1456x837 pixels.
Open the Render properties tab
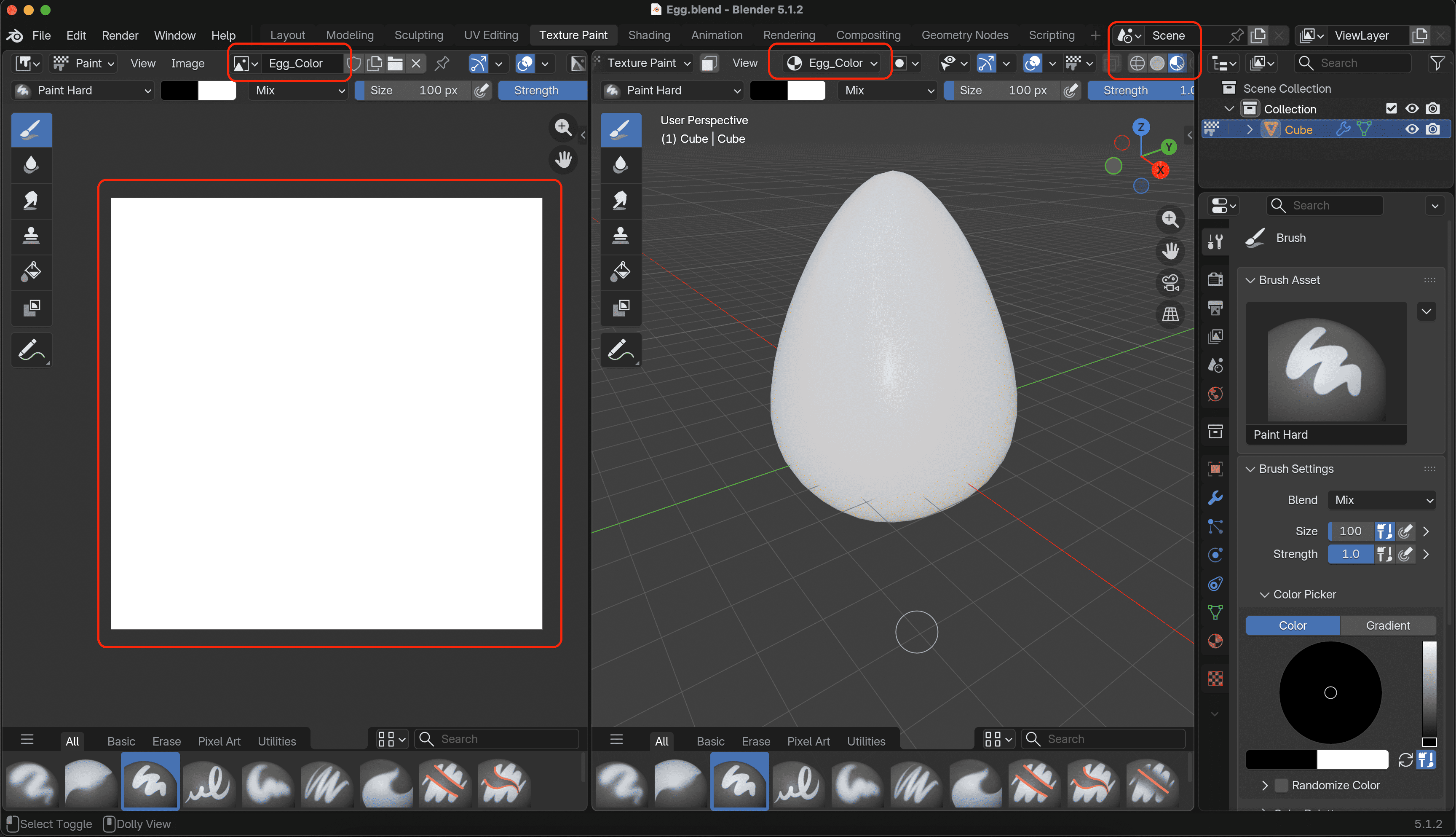1215,279
